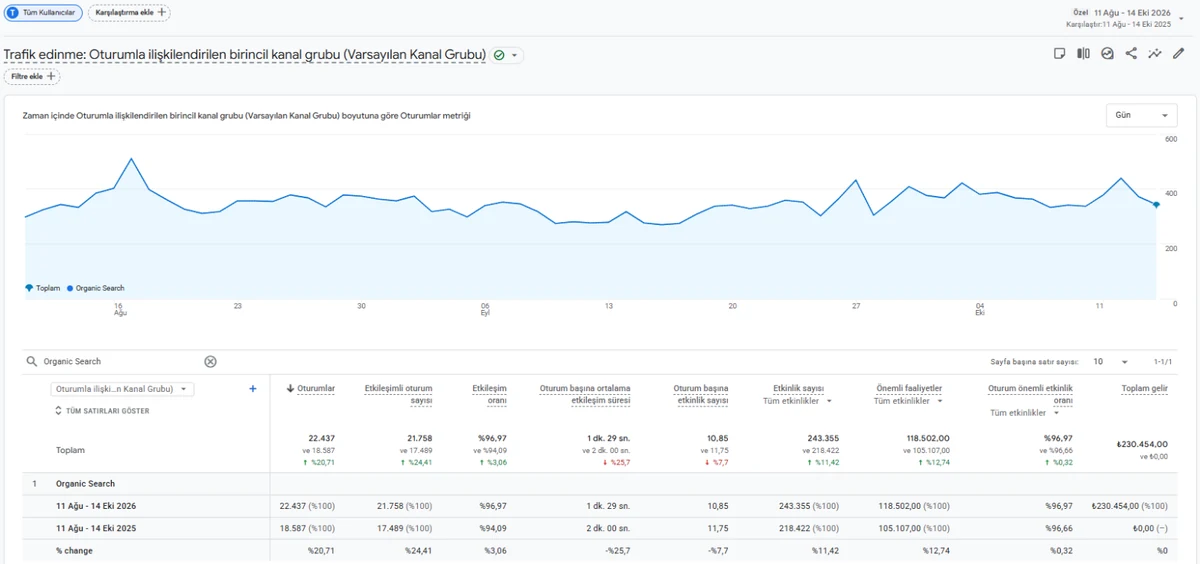Clear the search with the X icon

(210, 361)
